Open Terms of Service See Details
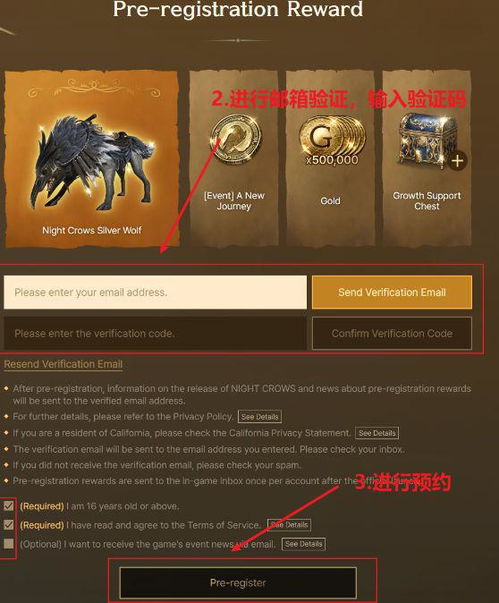This screenshot has width=499, height=603. pos(289,525)
